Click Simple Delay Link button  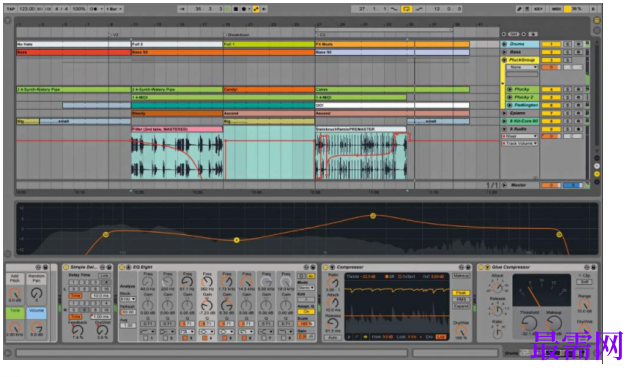104,275
